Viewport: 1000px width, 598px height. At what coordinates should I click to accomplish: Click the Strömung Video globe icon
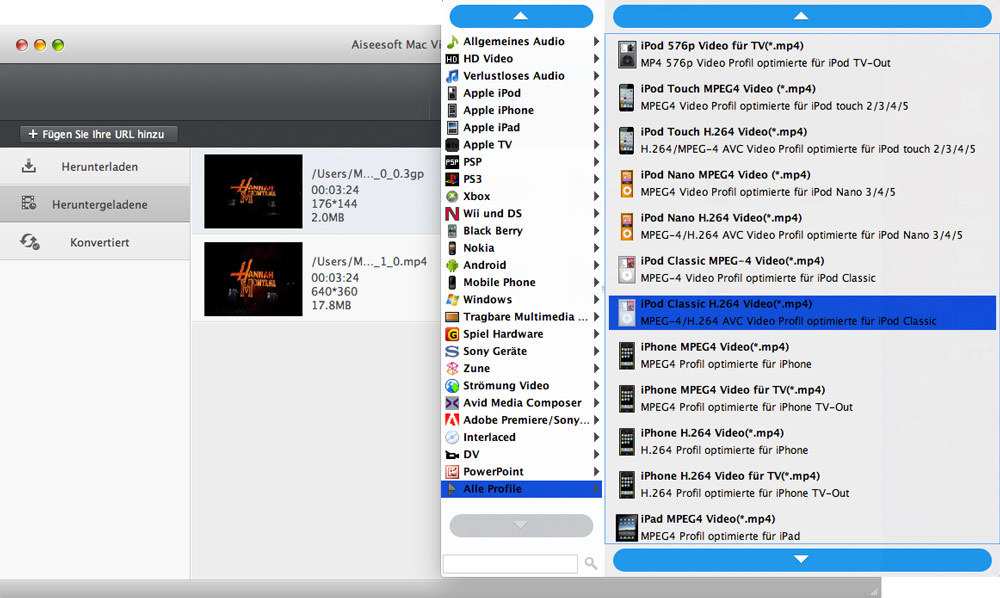(x=452, y=386)
